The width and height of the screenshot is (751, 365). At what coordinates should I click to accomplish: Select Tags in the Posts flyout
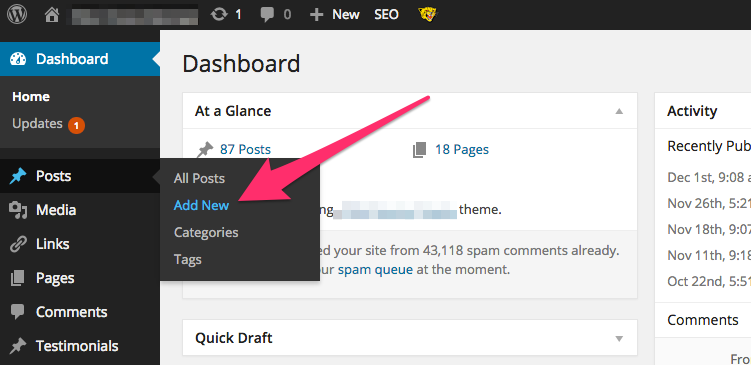click(x=188, y=260)
